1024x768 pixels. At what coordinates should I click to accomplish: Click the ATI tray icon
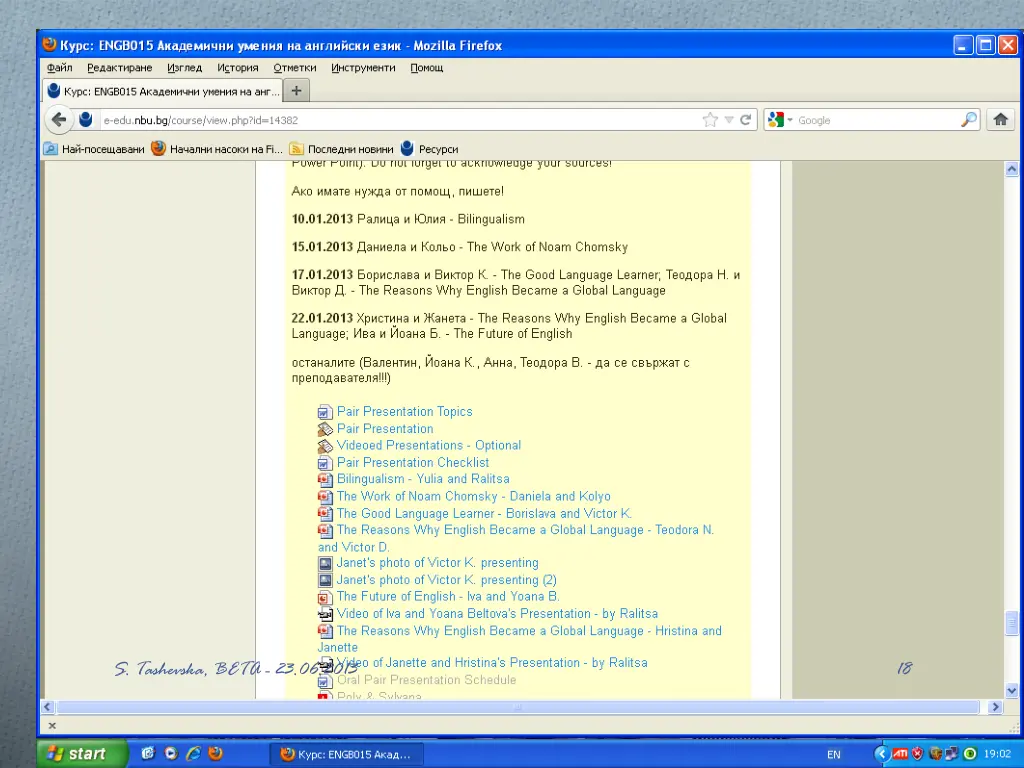coord(900,754)
